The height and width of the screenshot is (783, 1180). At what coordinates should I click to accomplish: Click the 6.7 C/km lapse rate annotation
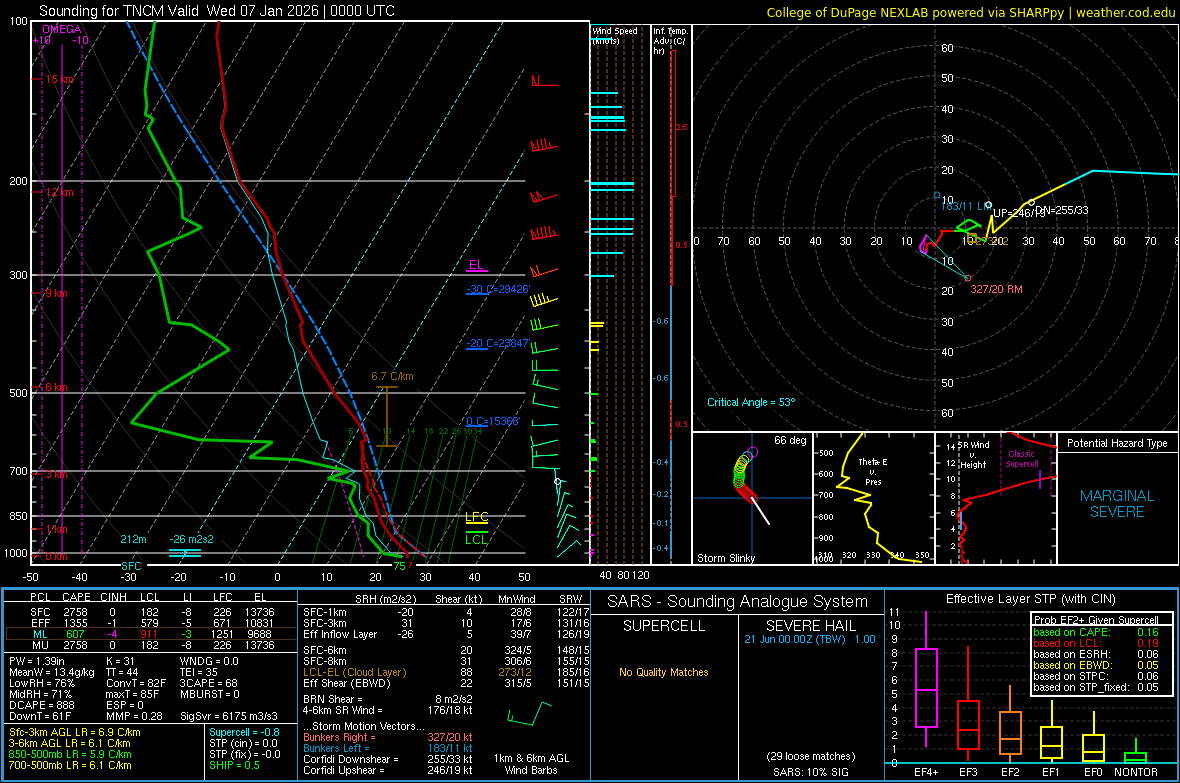click(392, 376)
